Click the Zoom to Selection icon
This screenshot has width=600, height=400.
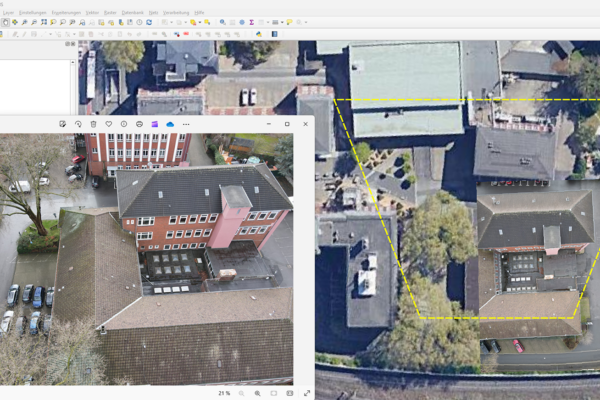pos(53,22)
